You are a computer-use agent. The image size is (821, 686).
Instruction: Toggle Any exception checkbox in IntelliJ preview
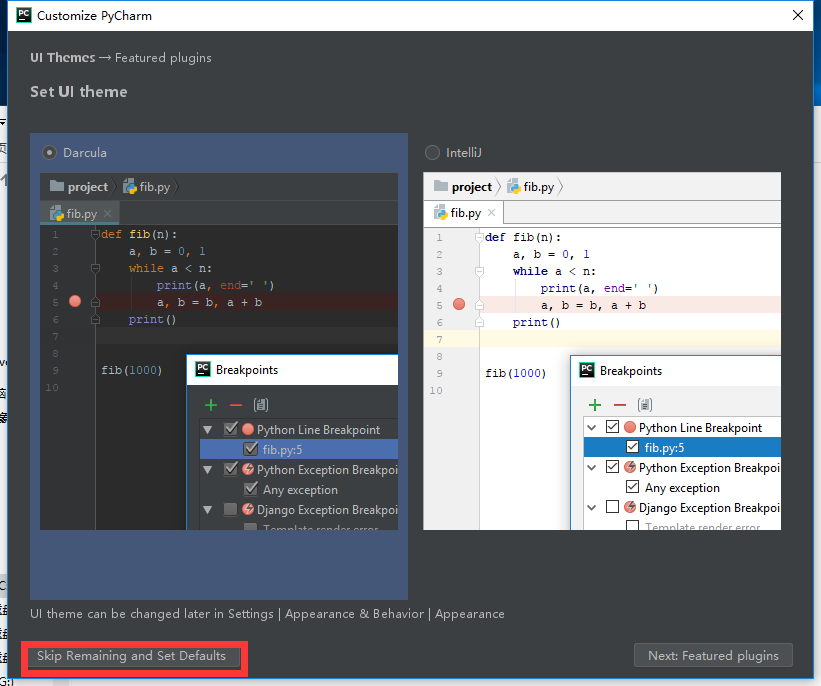(x=633, y=486)
